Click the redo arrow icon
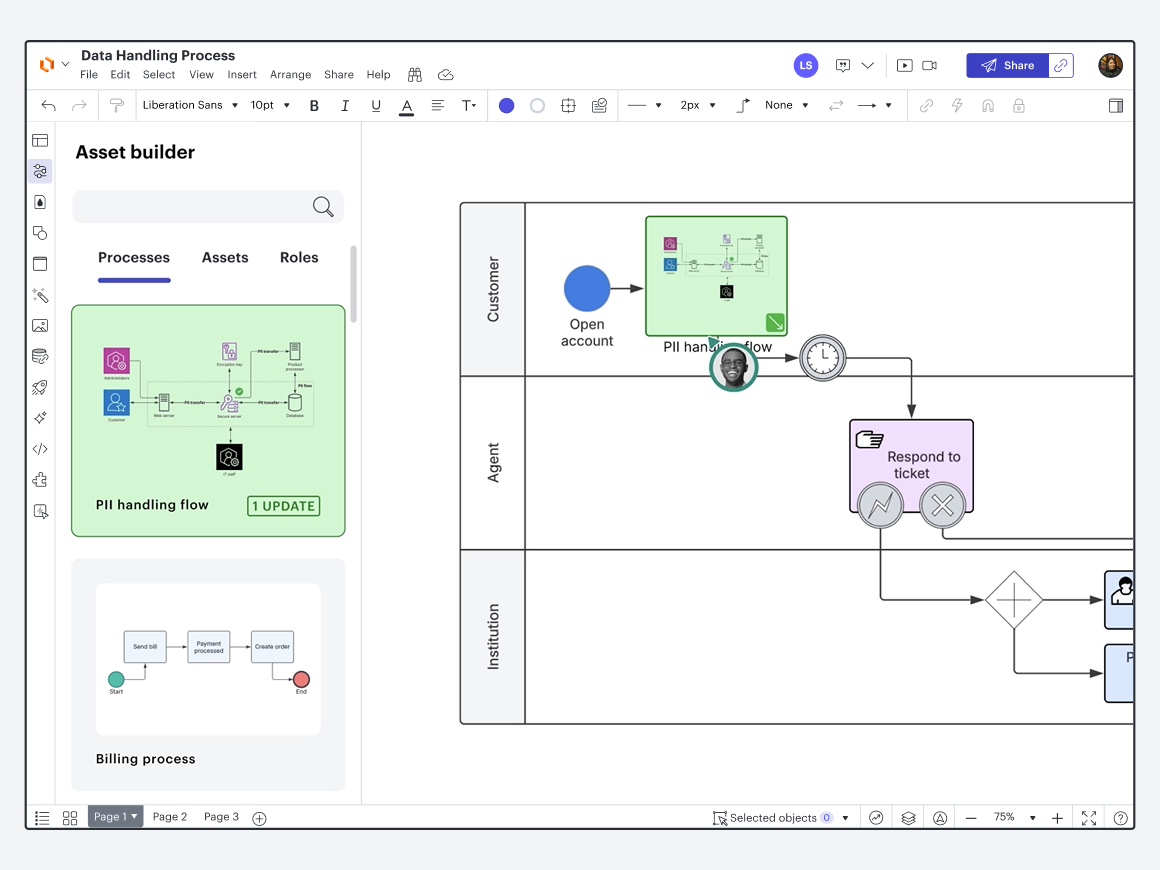 [79, 106]
